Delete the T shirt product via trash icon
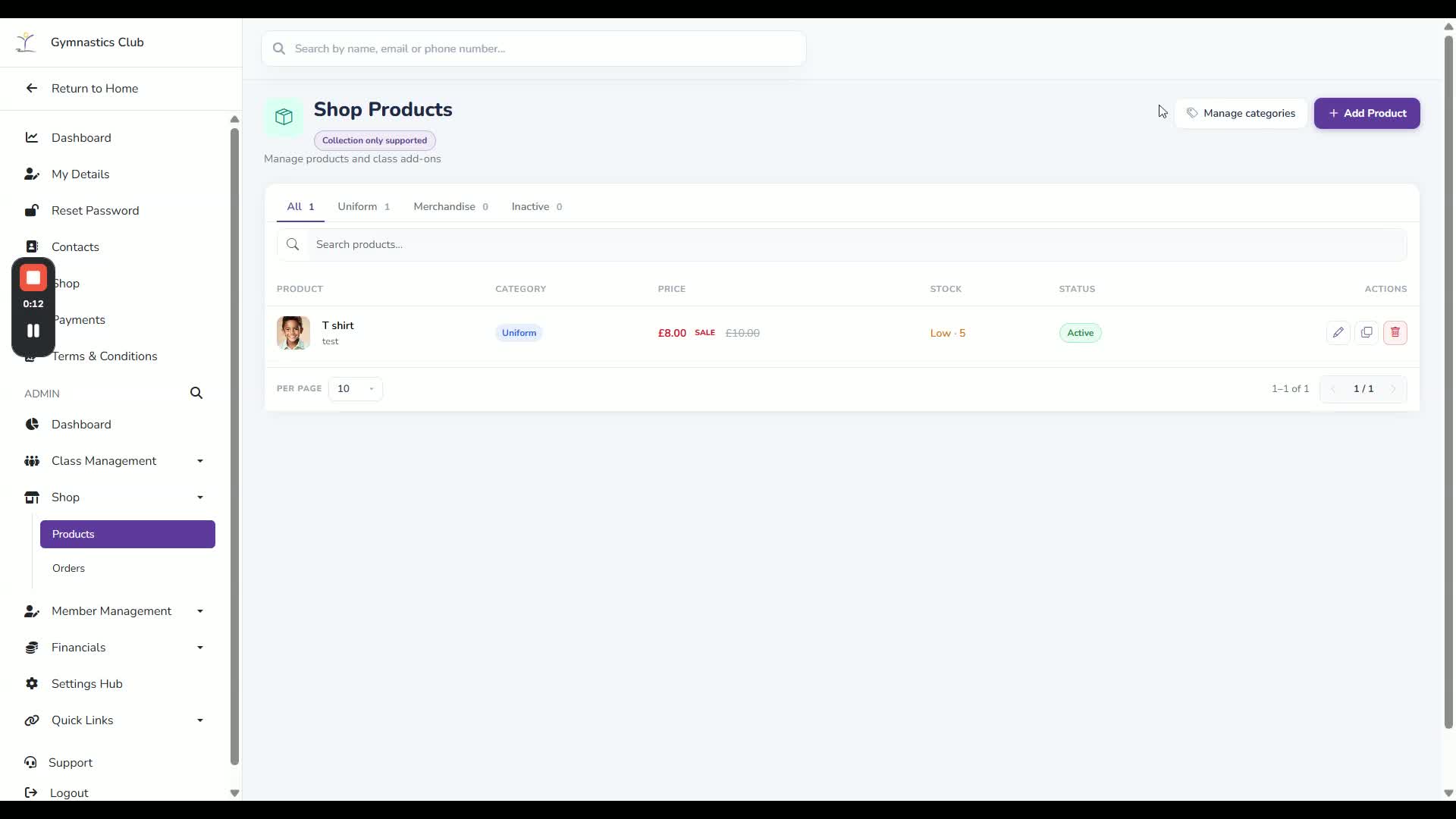 (1395, 333)
